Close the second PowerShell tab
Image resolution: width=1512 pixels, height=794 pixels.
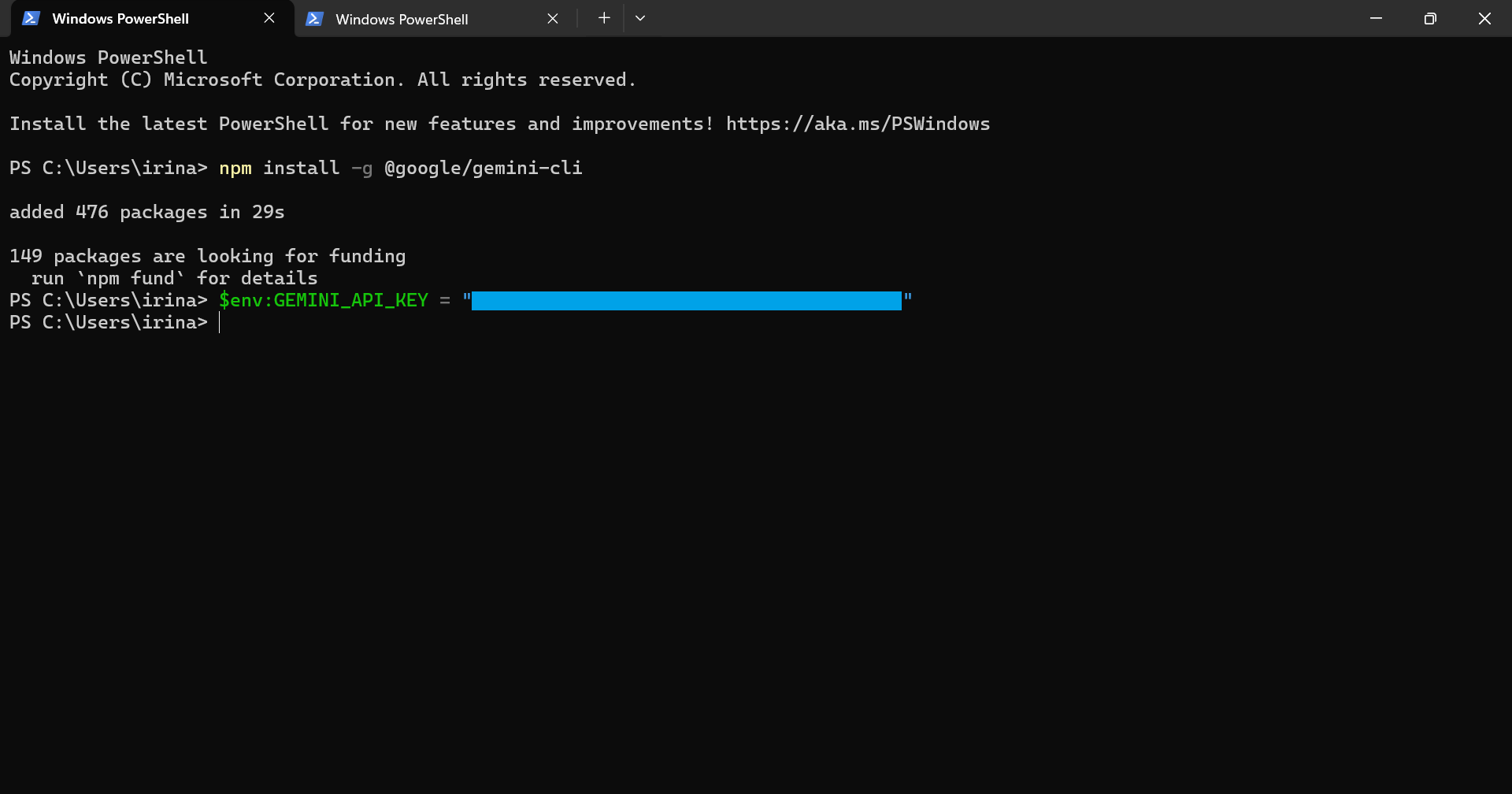click(x=553, y=19)
